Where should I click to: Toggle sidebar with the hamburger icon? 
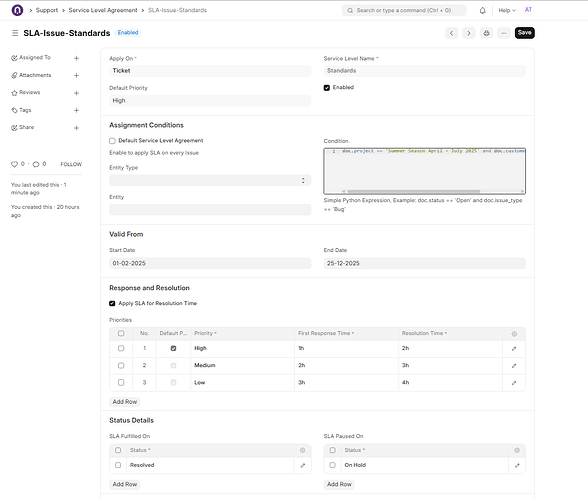[x=15, y=33]
